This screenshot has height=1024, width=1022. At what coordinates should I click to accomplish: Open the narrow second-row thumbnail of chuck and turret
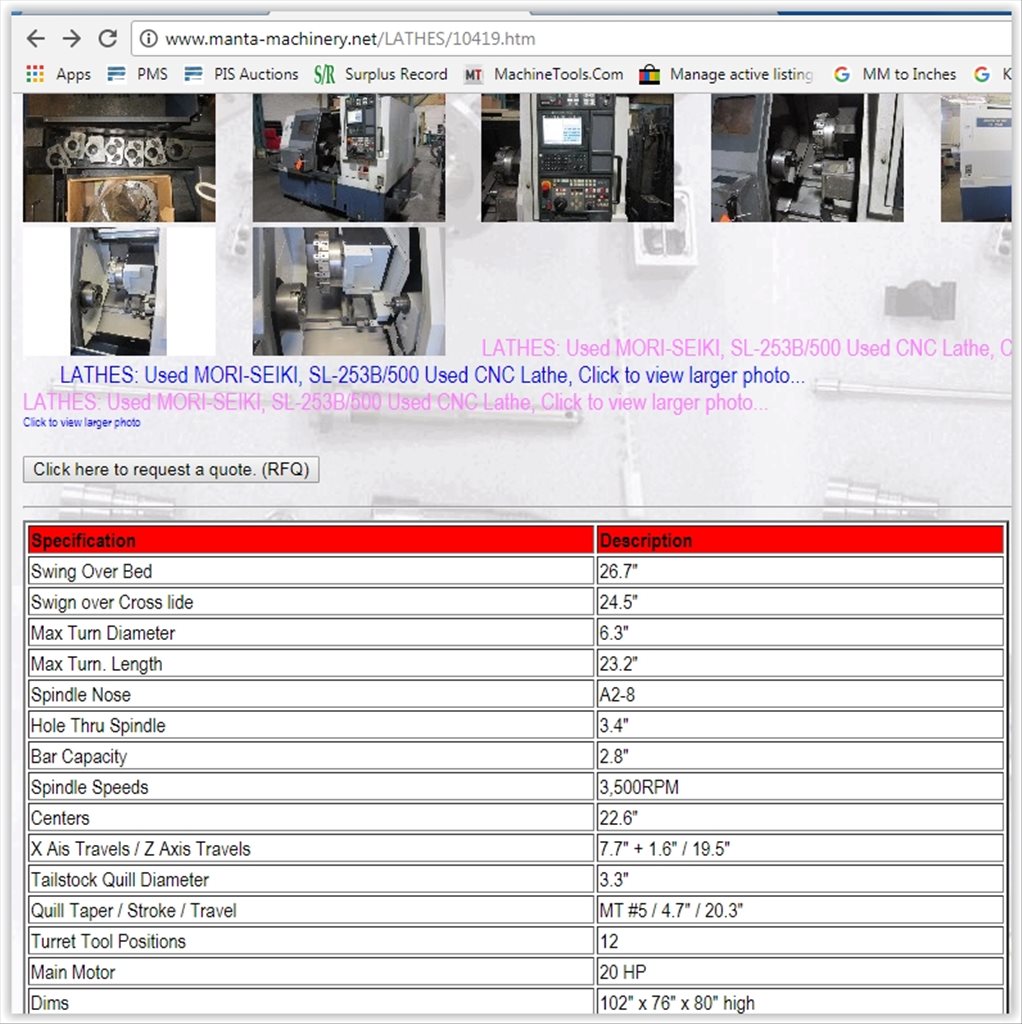click(118, 291)
